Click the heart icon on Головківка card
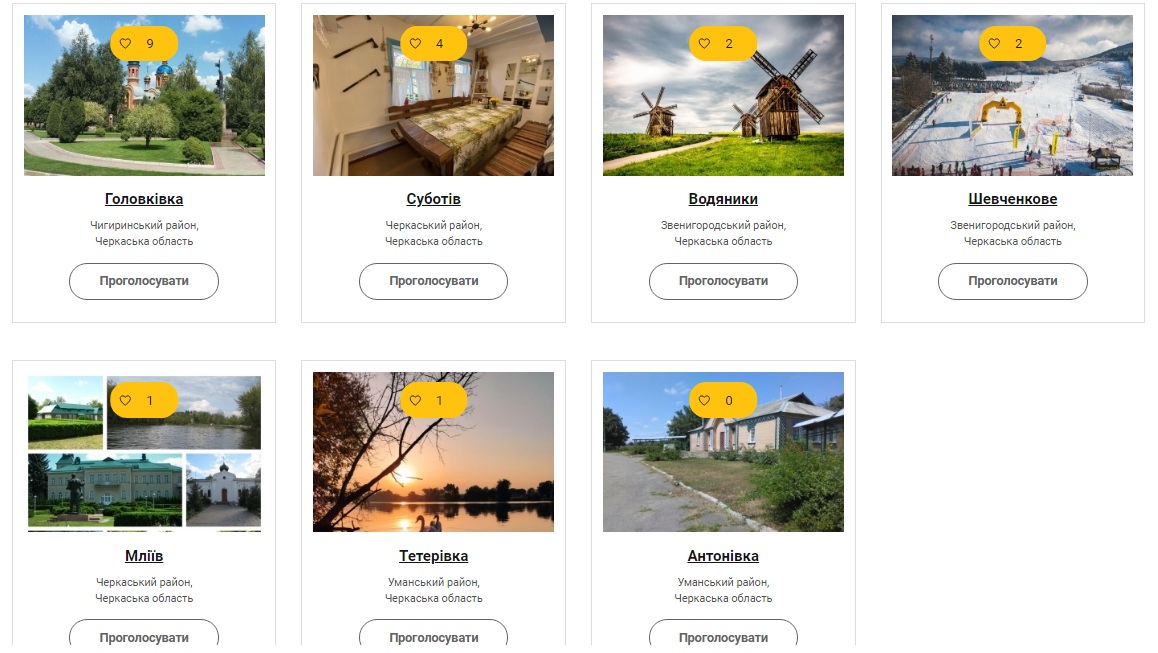Image resolution: width=1158 pixels, height=653 pixels. pos(126,44)
